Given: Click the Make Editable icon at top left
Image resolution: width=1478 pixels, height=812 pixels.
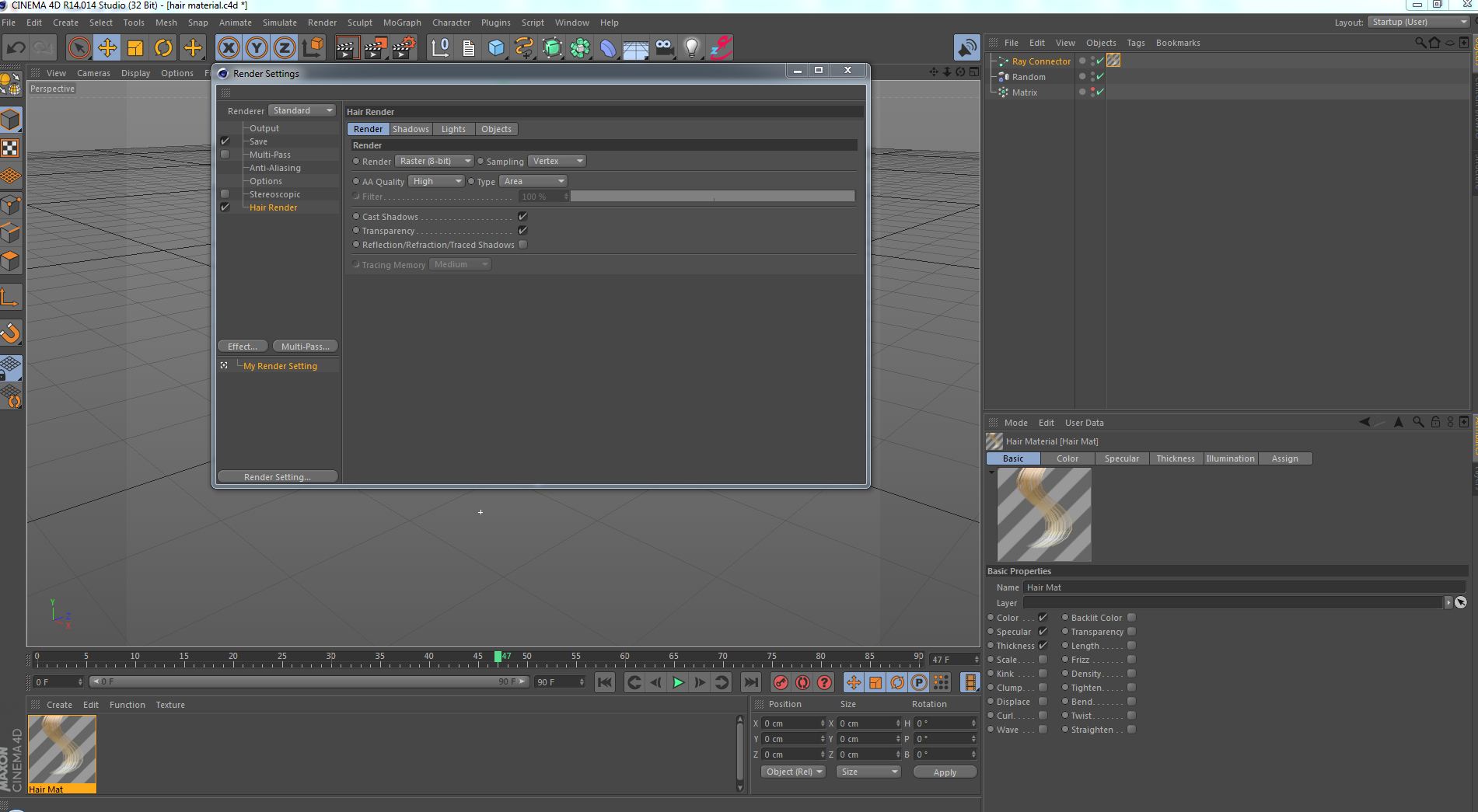Looking at the screenshot, I should click(x=11, y=83).
